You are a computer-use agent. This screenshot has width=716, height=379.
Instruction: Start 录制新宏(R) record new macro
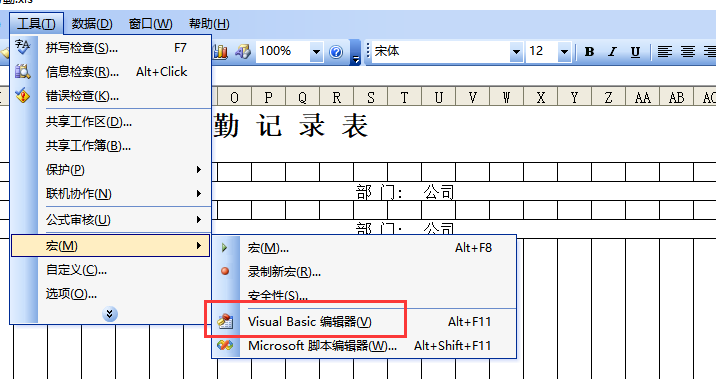click(364, 272)
